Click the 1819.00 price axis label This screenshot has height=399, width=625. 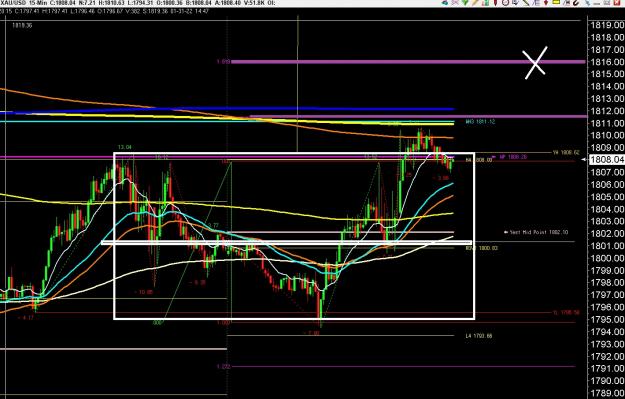click(607, 25)
